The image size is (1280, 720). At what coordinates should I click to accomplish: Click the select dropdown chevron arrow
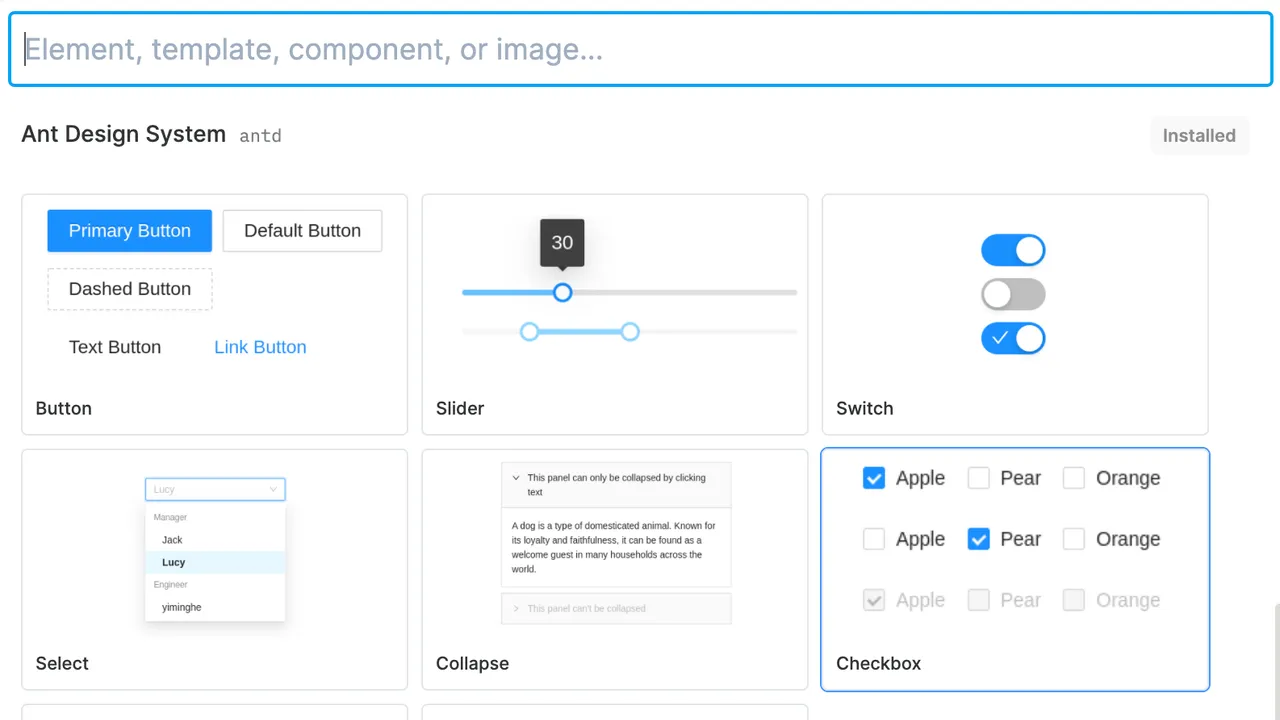point(273,489)
